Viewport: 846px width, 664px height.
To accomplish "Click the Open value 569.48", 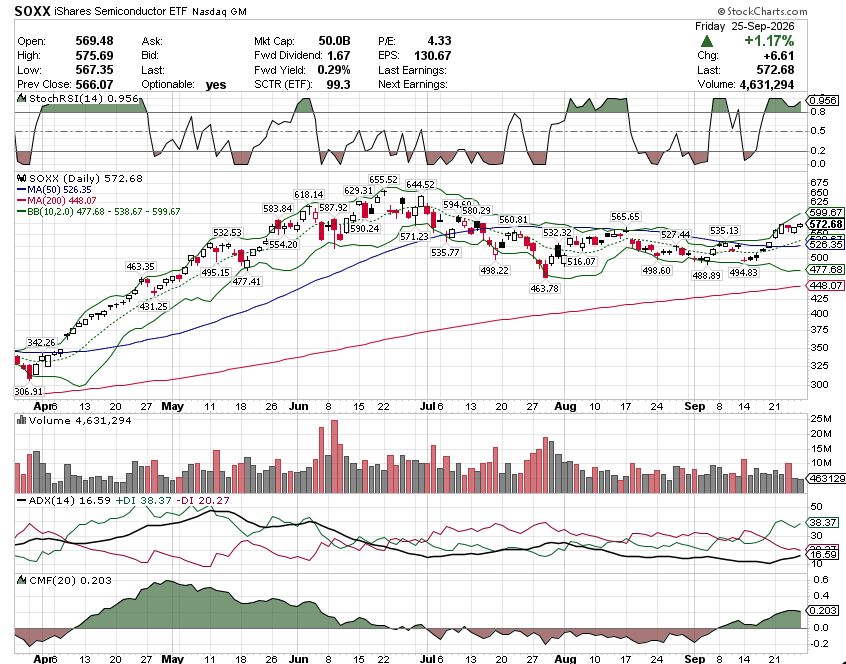I will 94,41.
